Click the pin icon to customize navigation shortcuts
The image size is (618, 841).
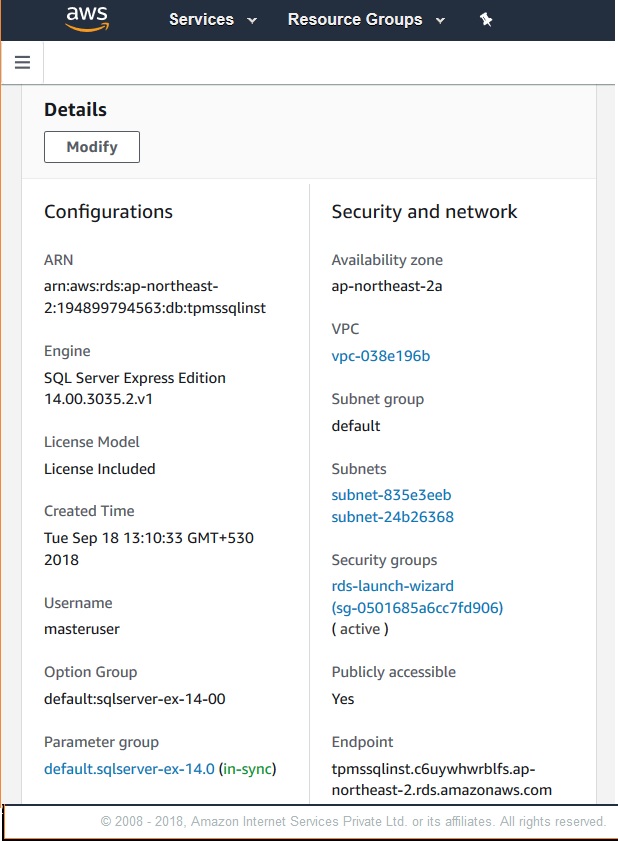pos(487,18)
